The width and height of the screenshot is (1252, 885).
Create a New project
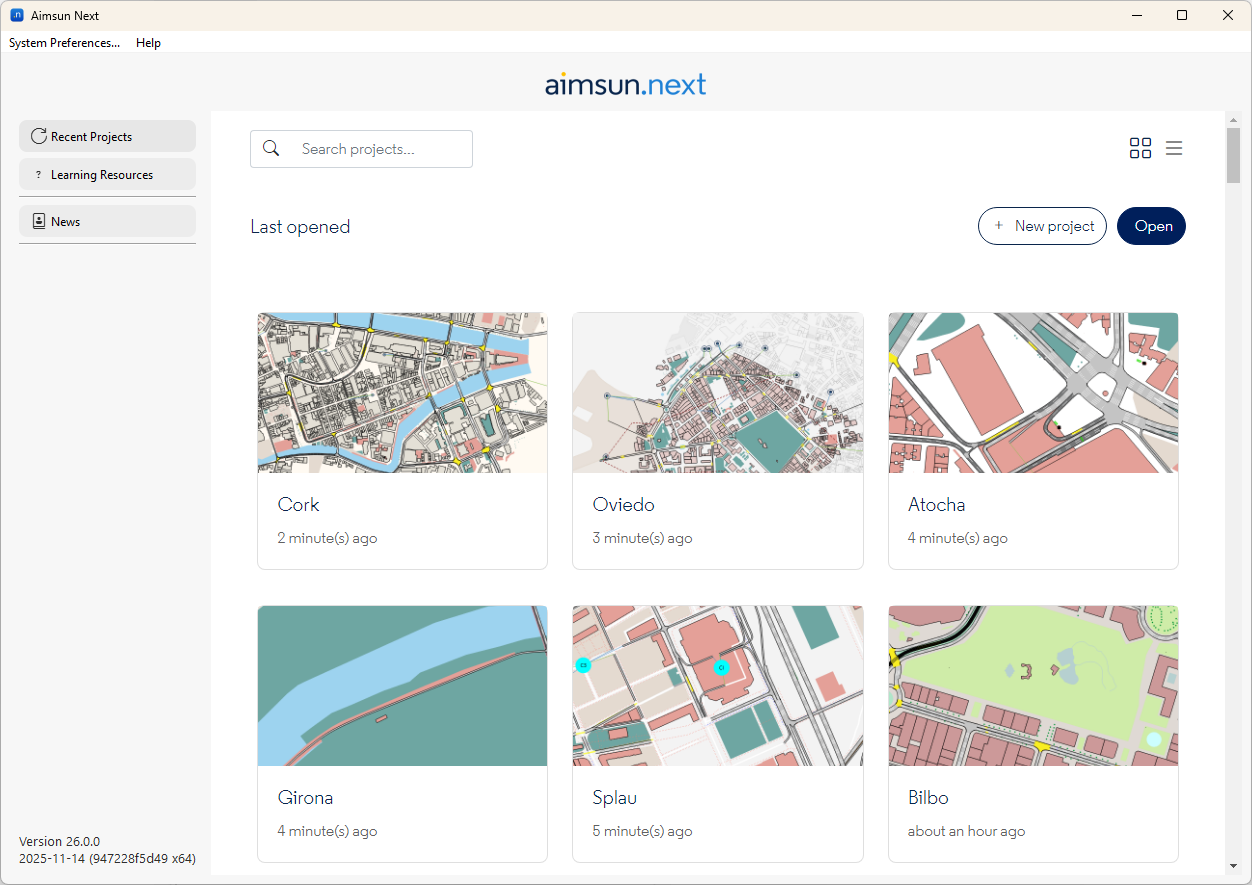coord(1042,226)
